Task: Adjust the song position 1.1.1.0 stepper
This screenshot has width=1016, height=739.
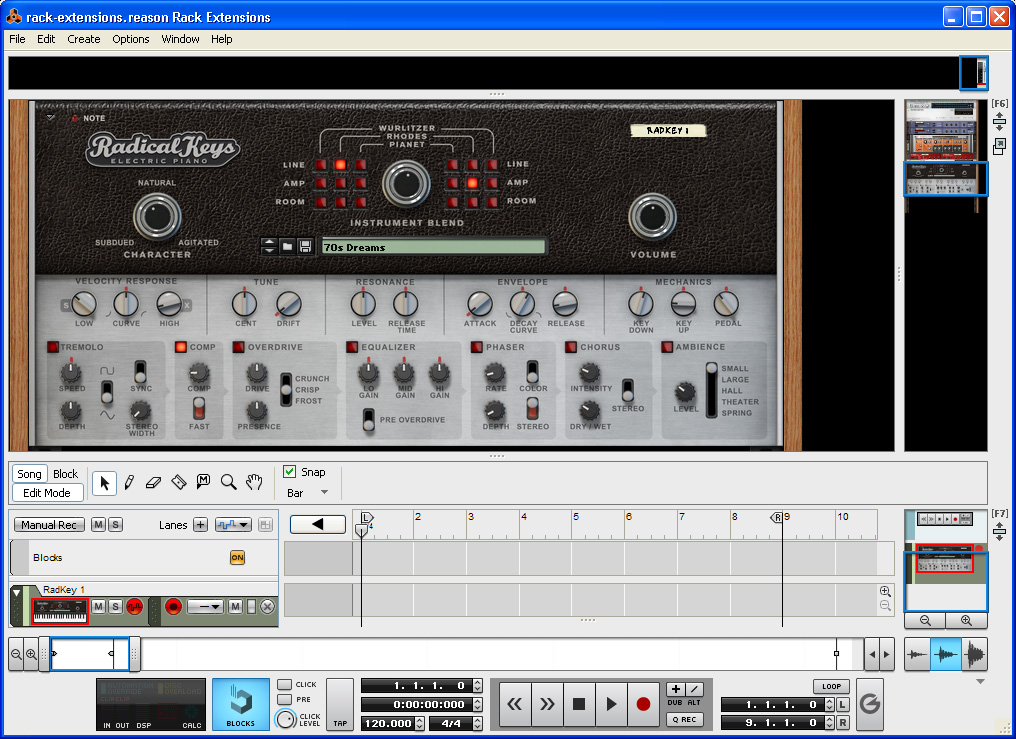Action: tap(478, 685)
